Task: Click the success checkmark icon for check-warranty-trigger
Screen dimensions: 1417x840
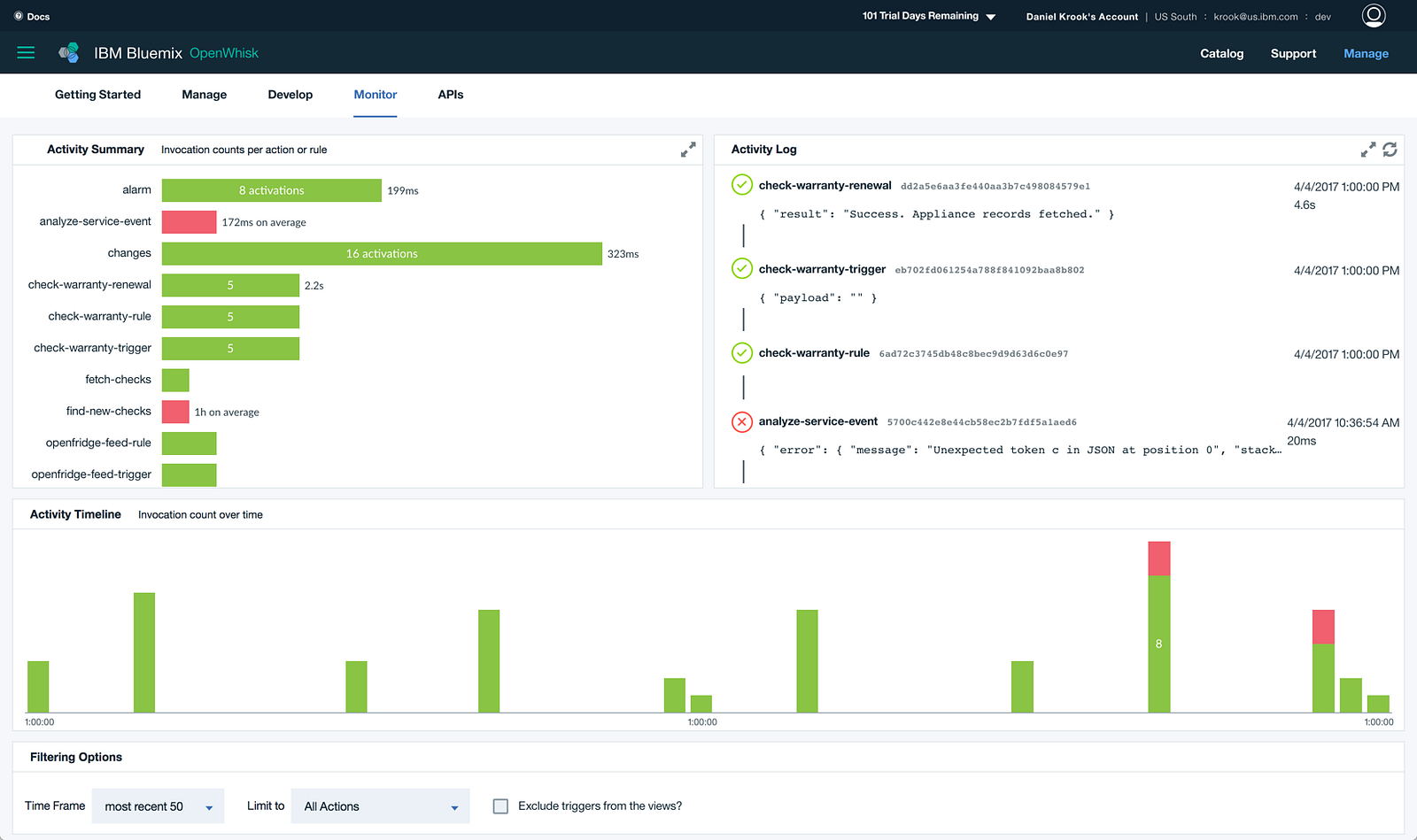Action: [x=742, y=269]
